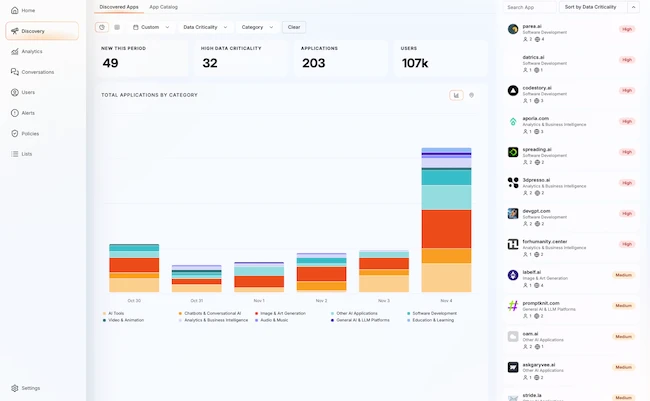
Task: Click the Users 107k stat card
Action: 441,58
